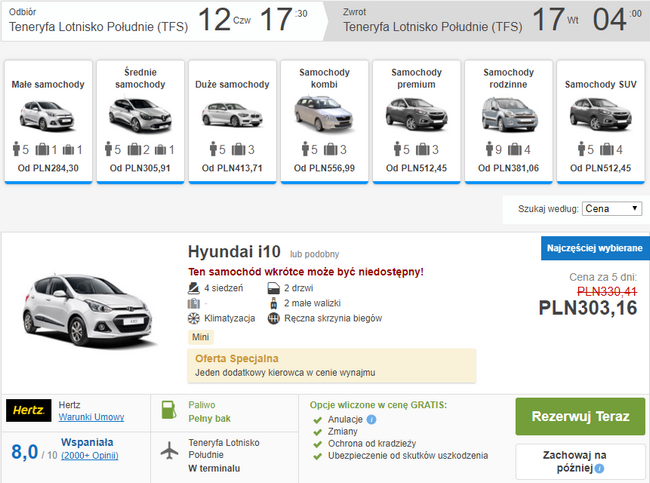Click the return date 17 Wt

pos(555,19)
